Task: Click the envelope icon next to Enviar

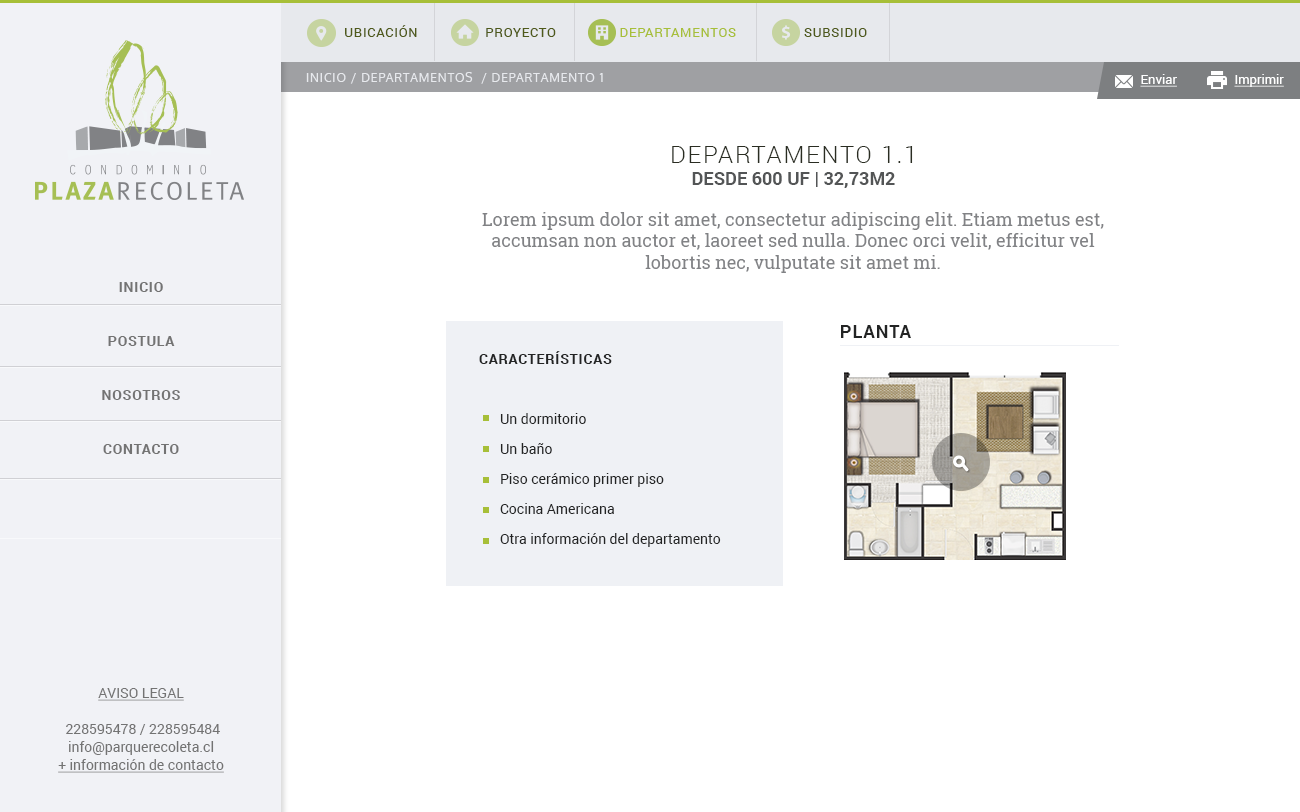Action: click(1124, 81)
